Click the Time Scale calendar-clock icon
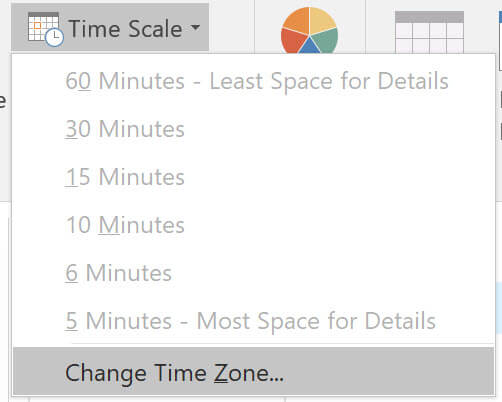Screen dimensions: 502x402 [45, 29]
